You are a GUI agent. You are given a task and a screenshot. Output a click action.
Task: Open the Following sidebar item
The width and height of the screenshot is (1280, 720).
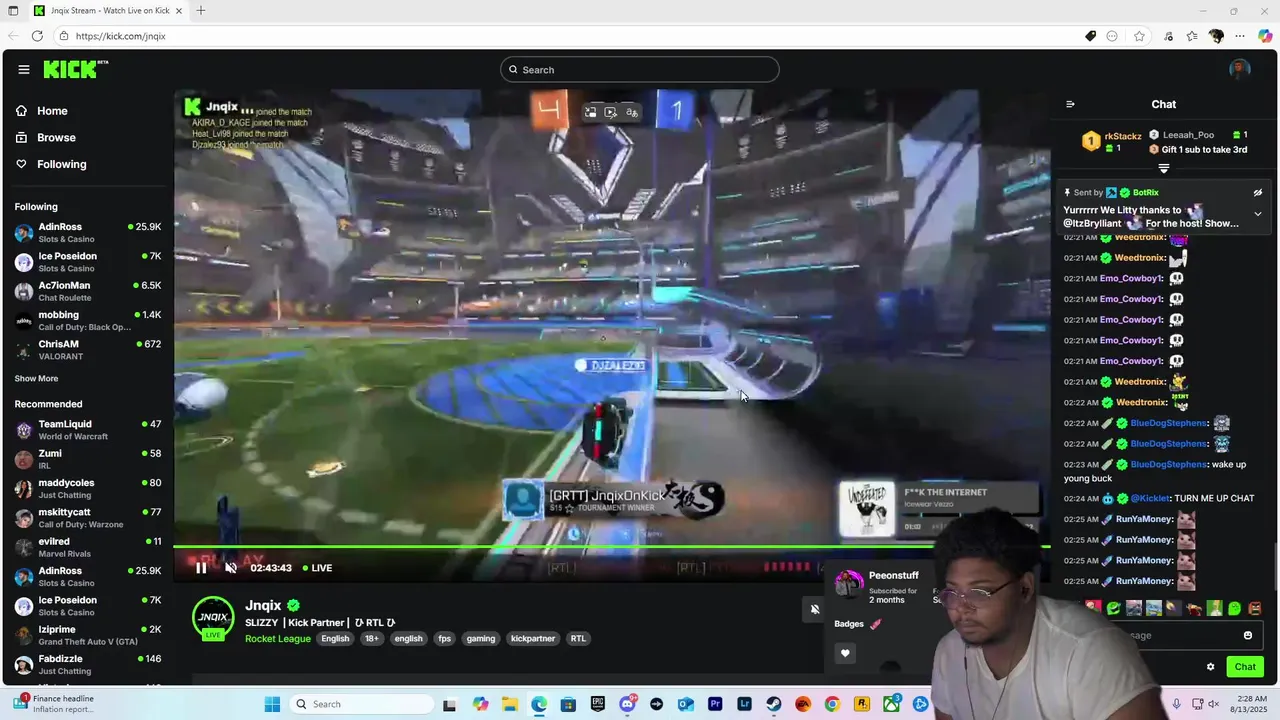coord(61,164)
